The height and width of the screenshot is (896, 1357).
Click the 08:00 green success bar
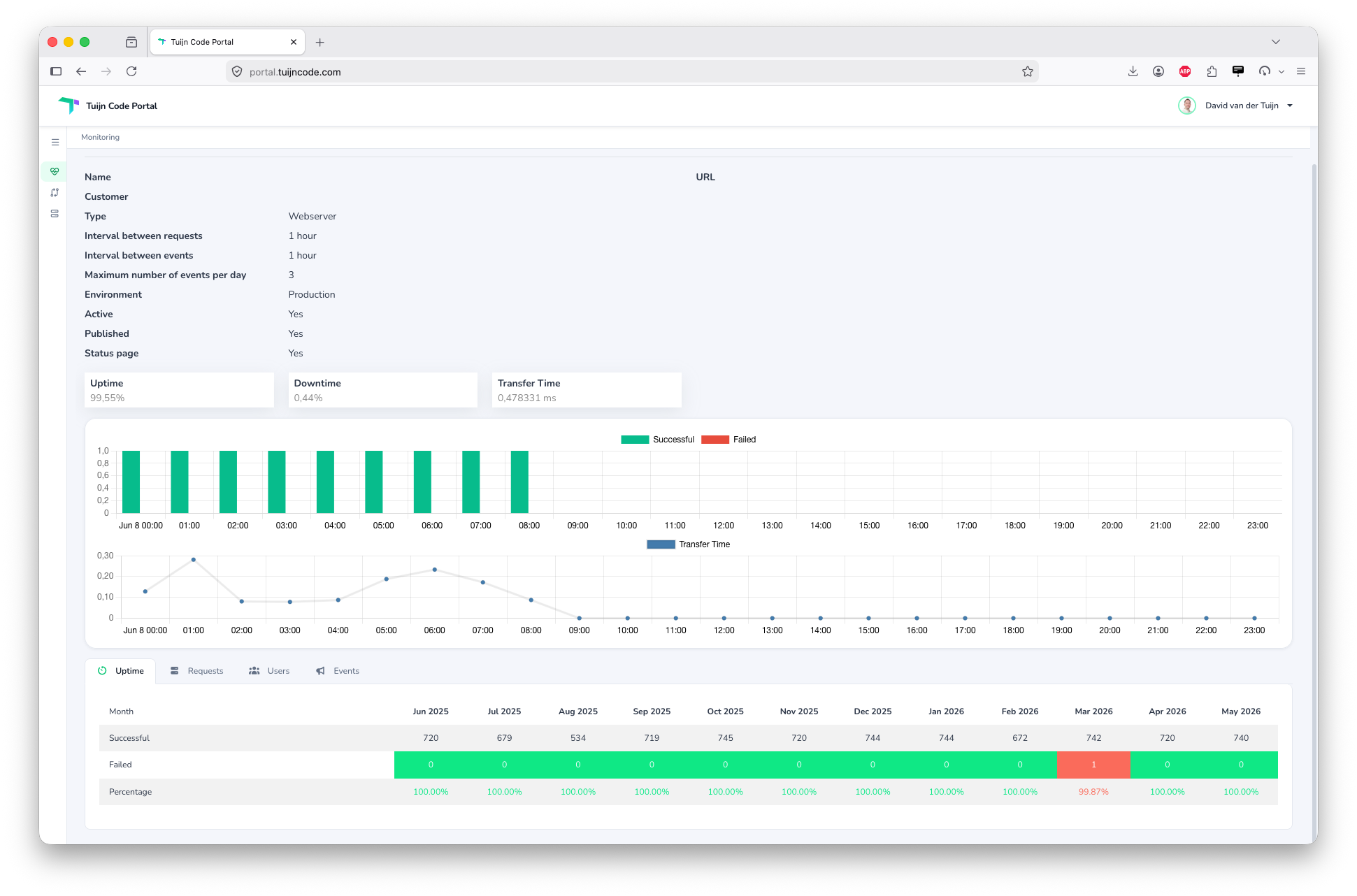[x=519, y=482]
